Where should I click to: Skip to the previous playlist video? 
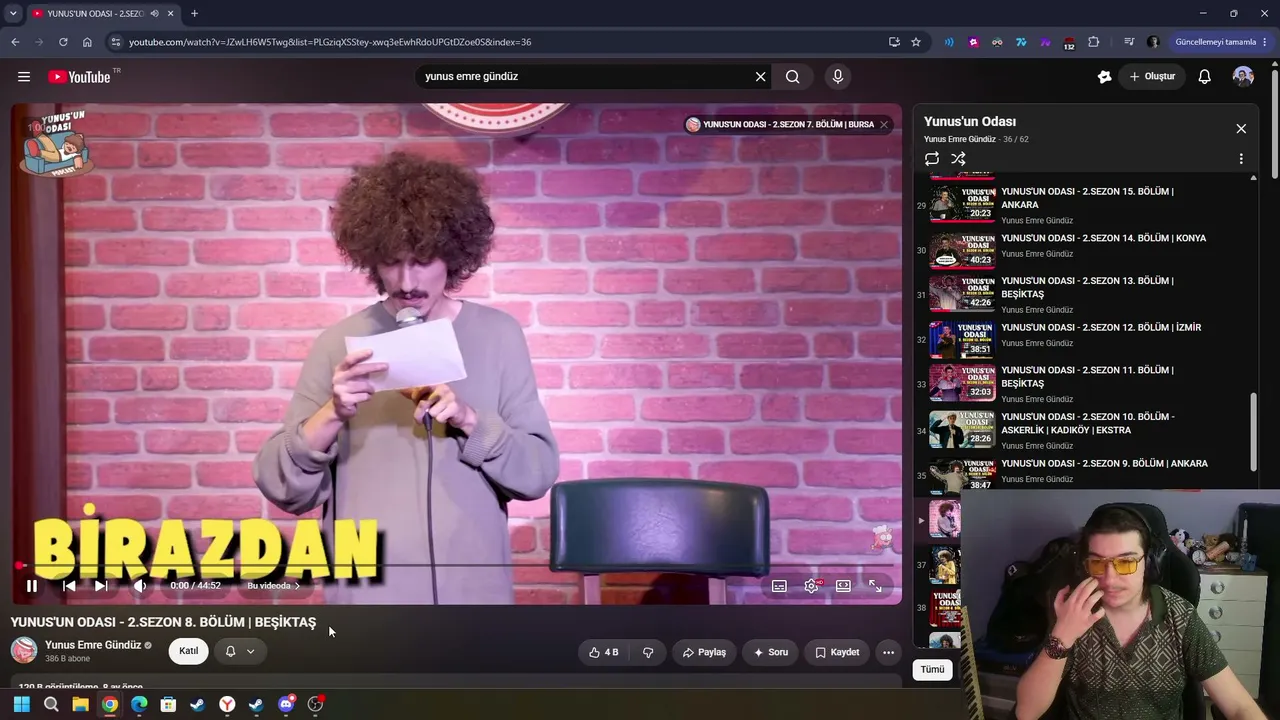[69, 586]
